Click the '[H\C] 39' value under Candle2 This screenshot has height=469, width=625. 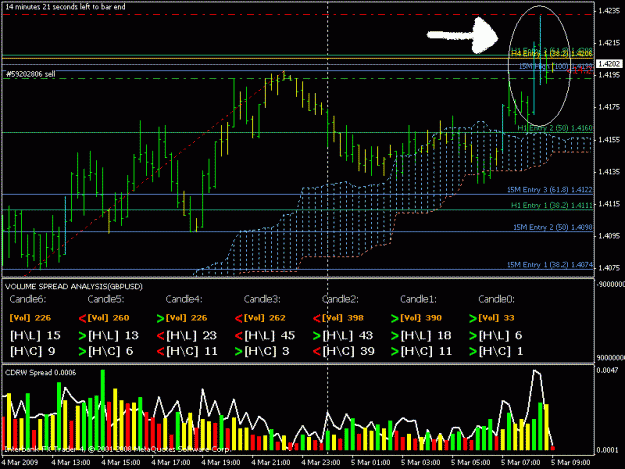click(x=349, y=351)
